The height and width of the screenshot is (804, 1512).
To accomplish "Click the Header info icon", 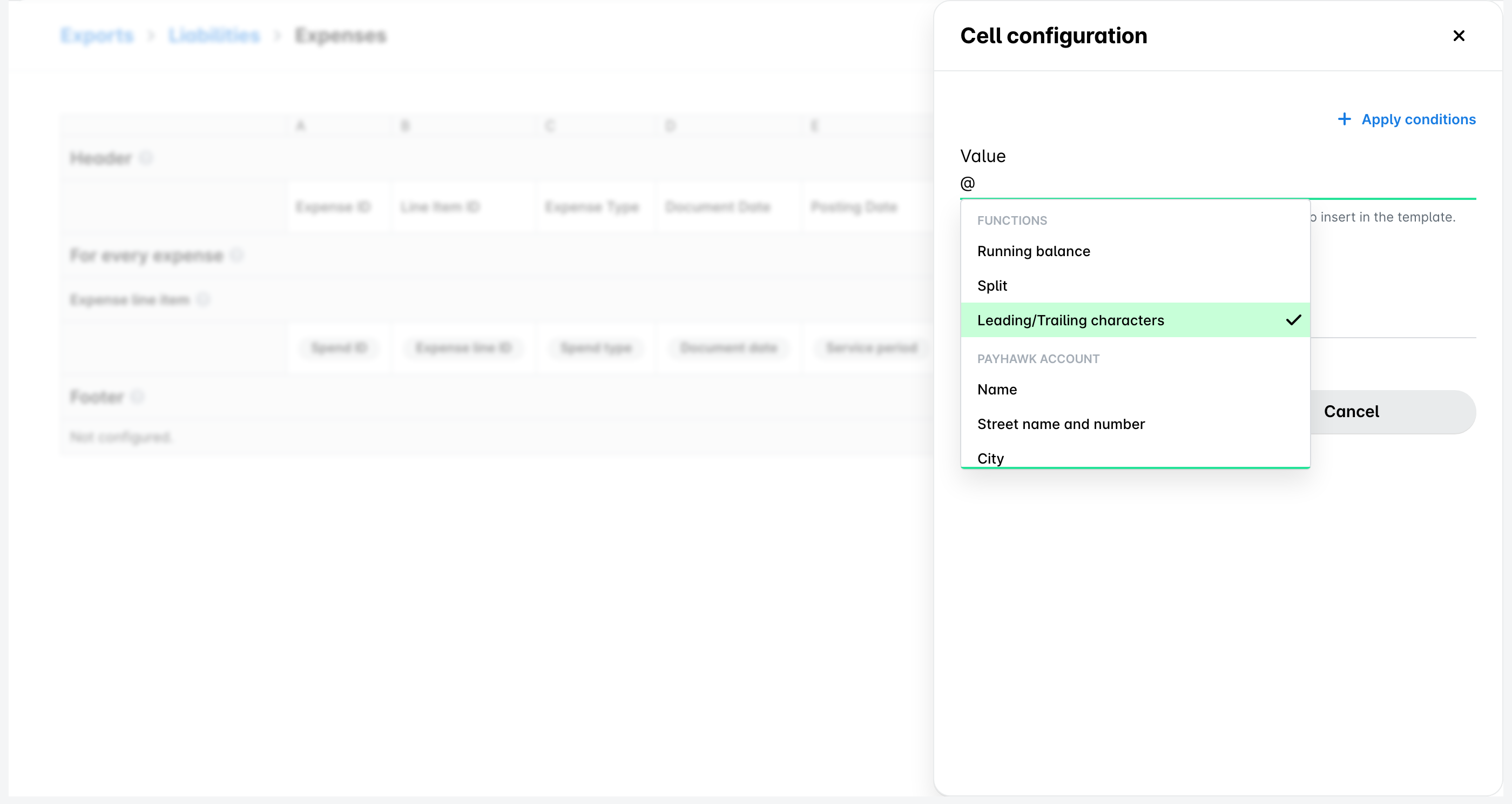I will coord(146,158).
